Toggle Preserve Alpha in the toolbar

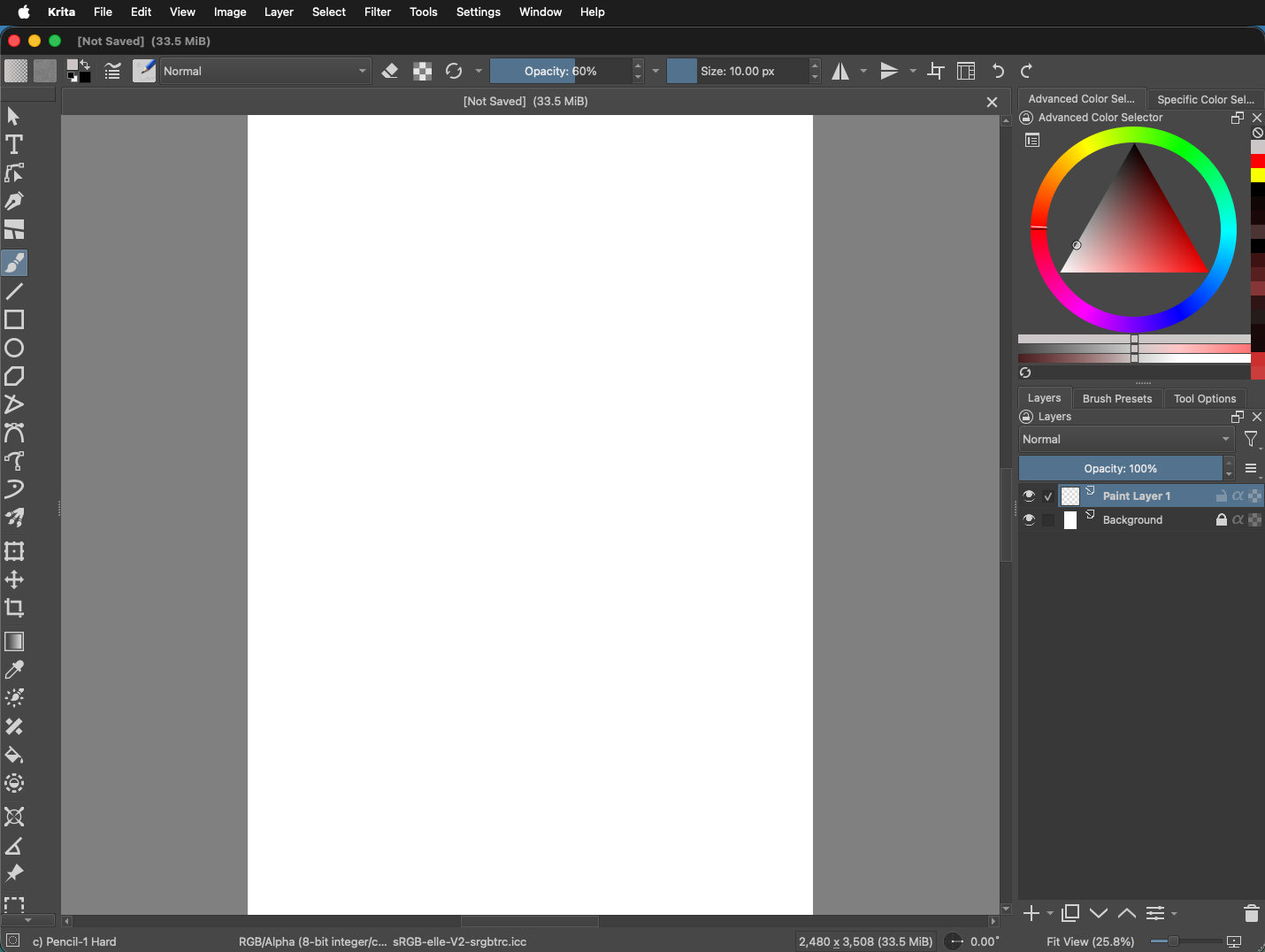click(x=423, y=71)
